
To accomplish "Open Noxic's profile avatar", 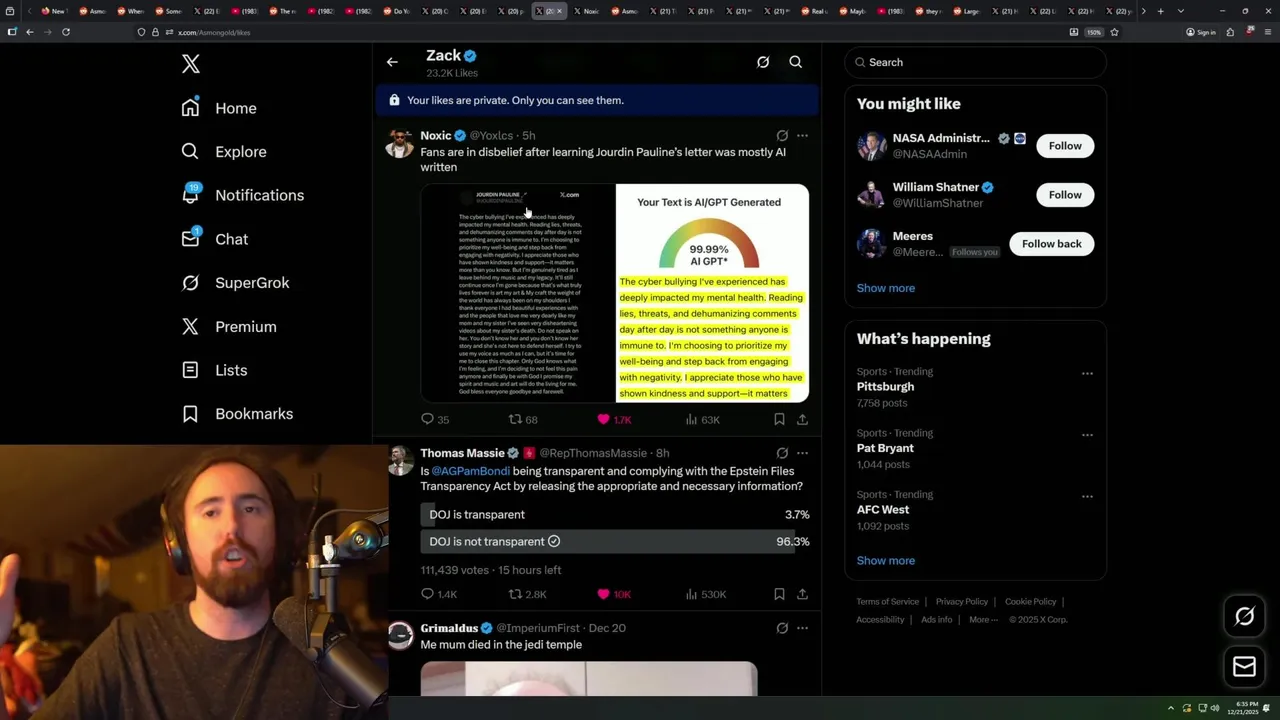I will 400,143.
